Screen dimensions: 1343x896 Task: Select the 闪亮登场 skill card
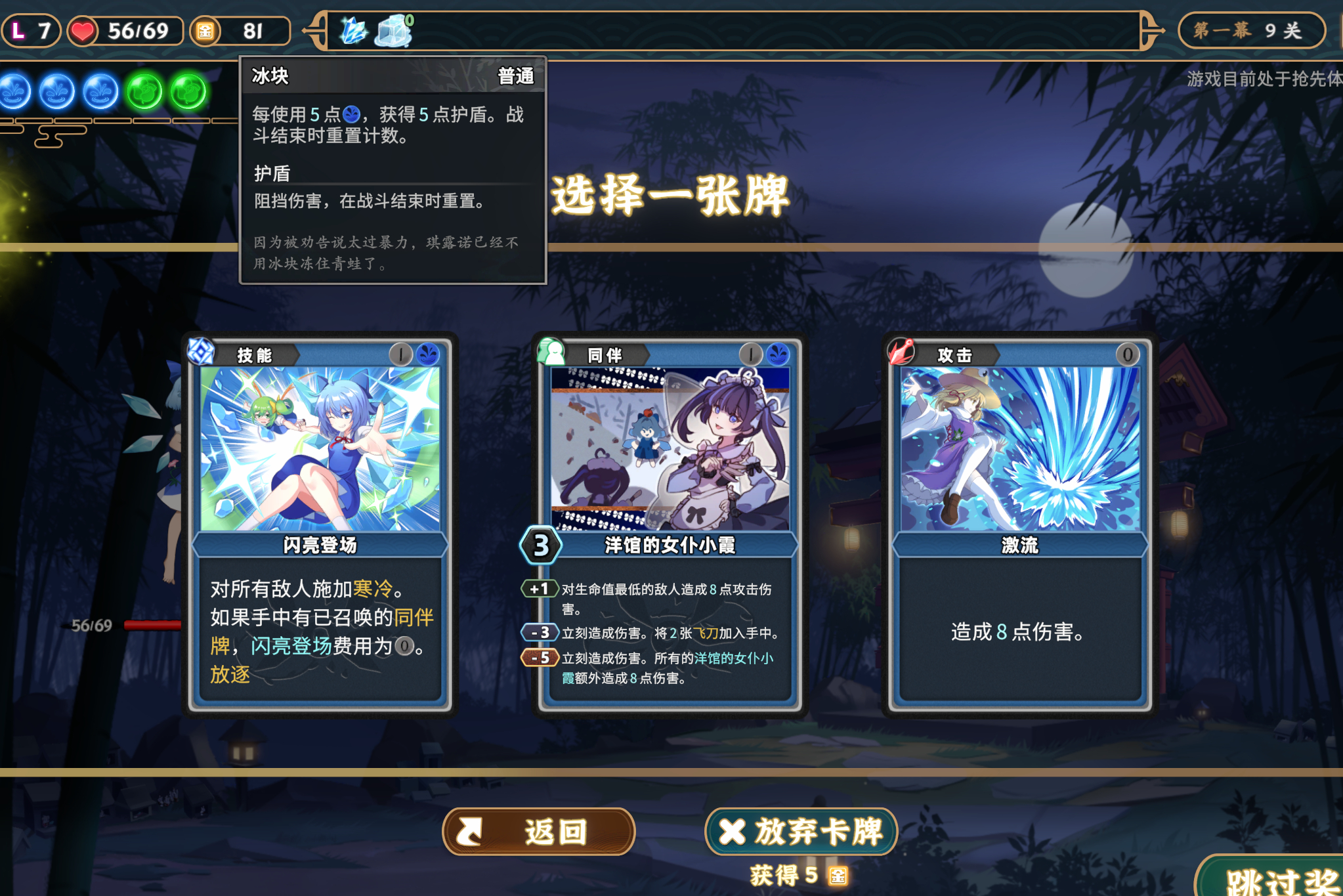(320, 524)
